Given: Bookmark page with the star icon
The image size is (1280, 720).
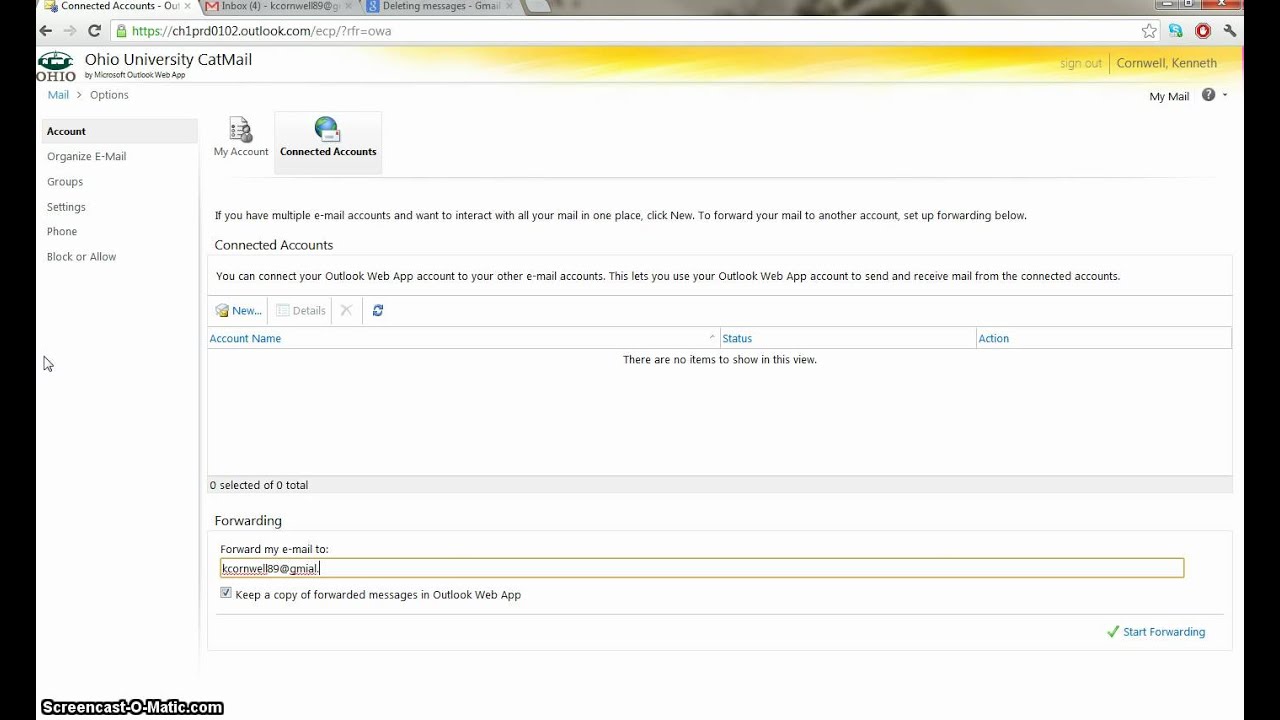Looking at the screenshot, I should [1150, 31].
